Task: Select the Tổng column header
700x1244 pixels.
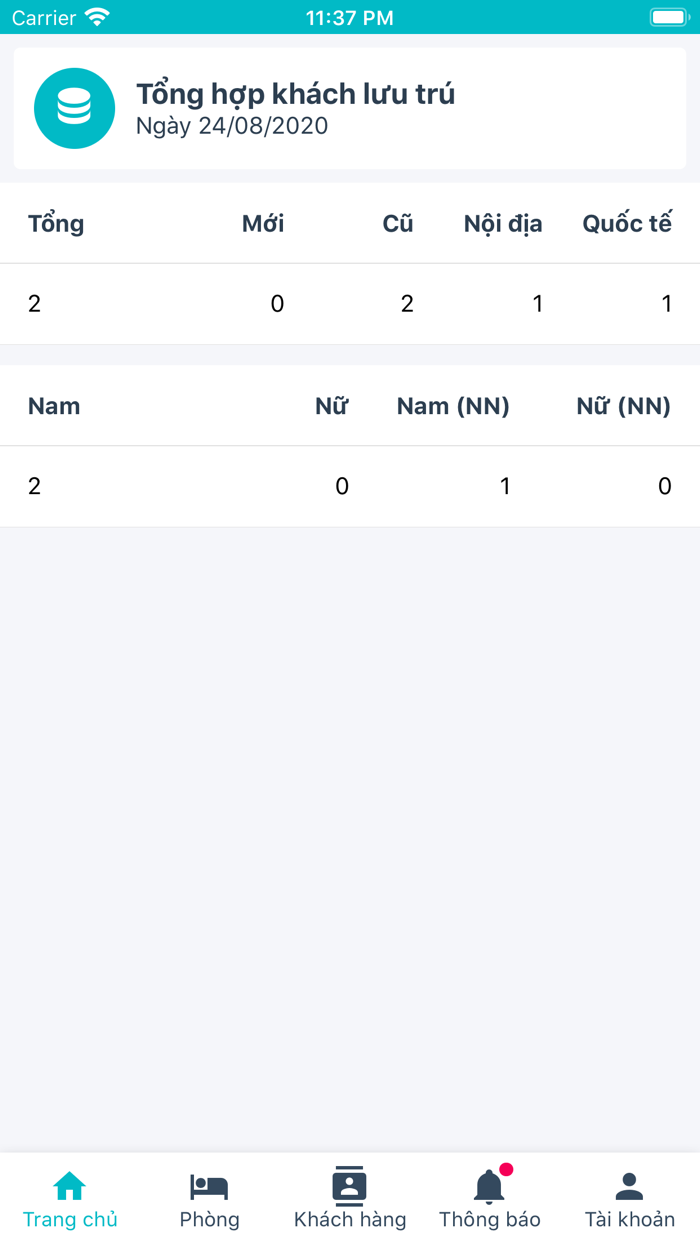Action: [56, 223]
